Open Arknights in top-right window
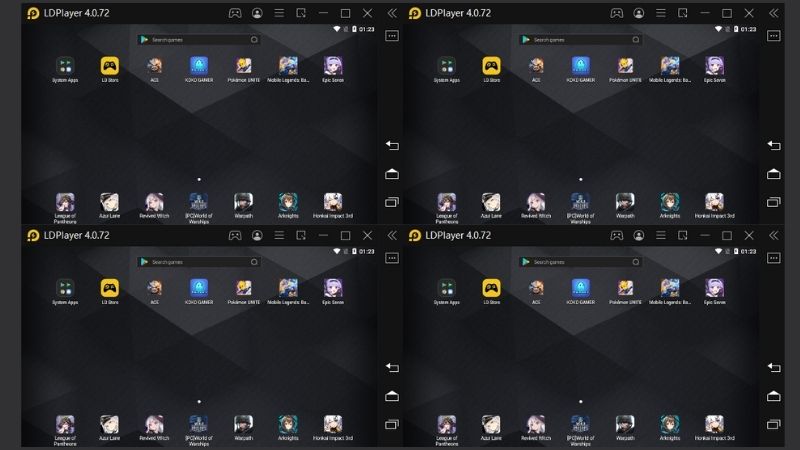 [x=670, y=202]
